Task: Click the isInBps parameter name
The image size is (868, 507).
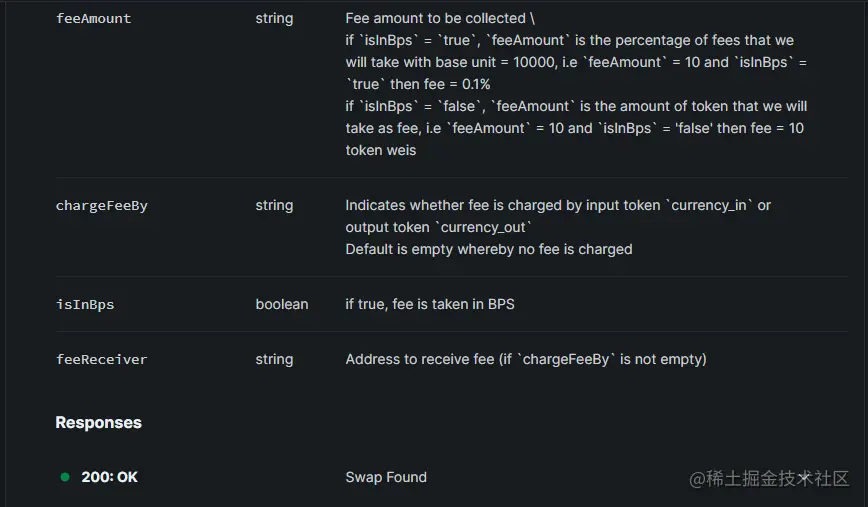Action: (x=85, y=304)
